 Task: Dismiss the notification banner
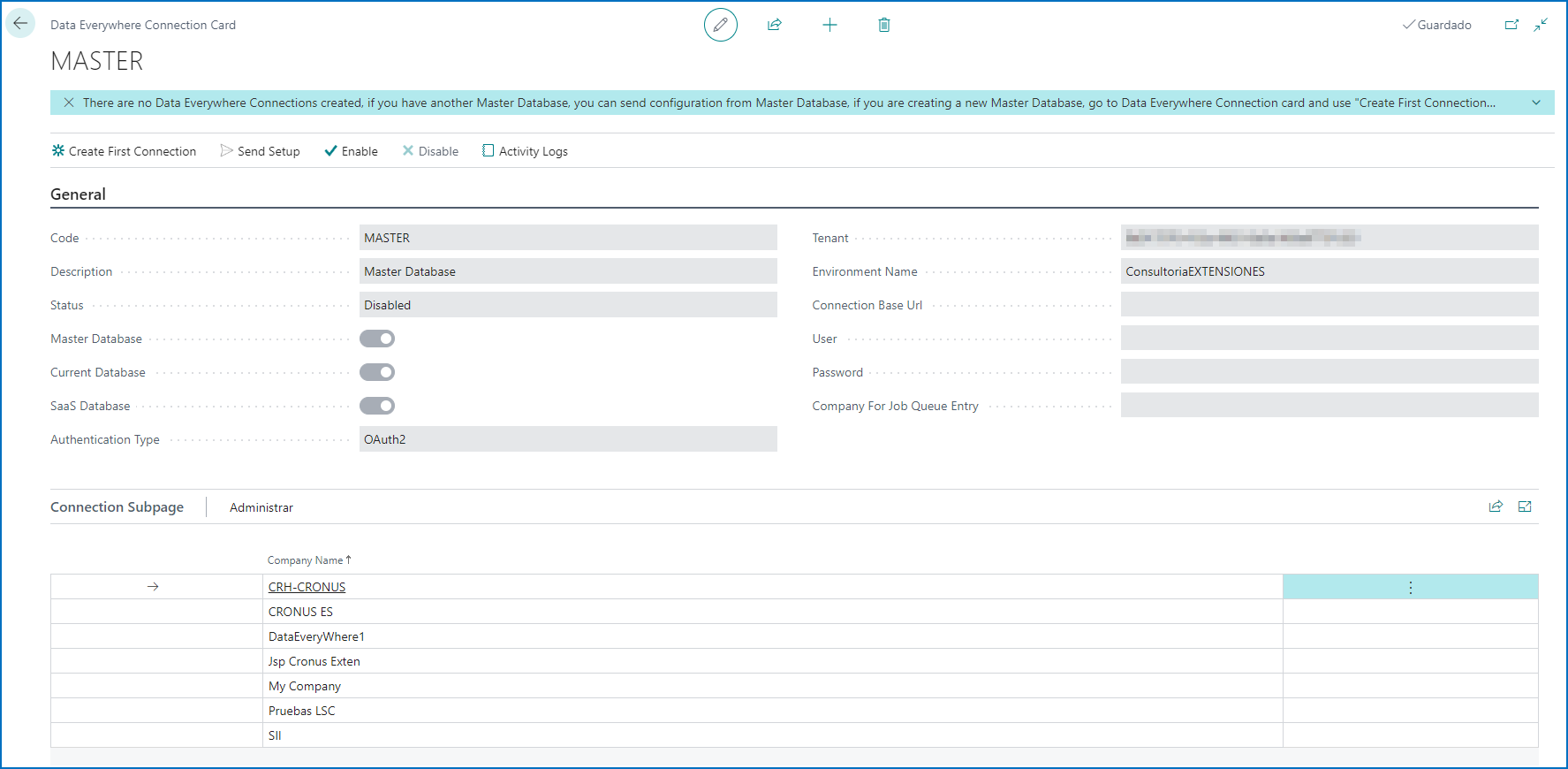point(69,103)
